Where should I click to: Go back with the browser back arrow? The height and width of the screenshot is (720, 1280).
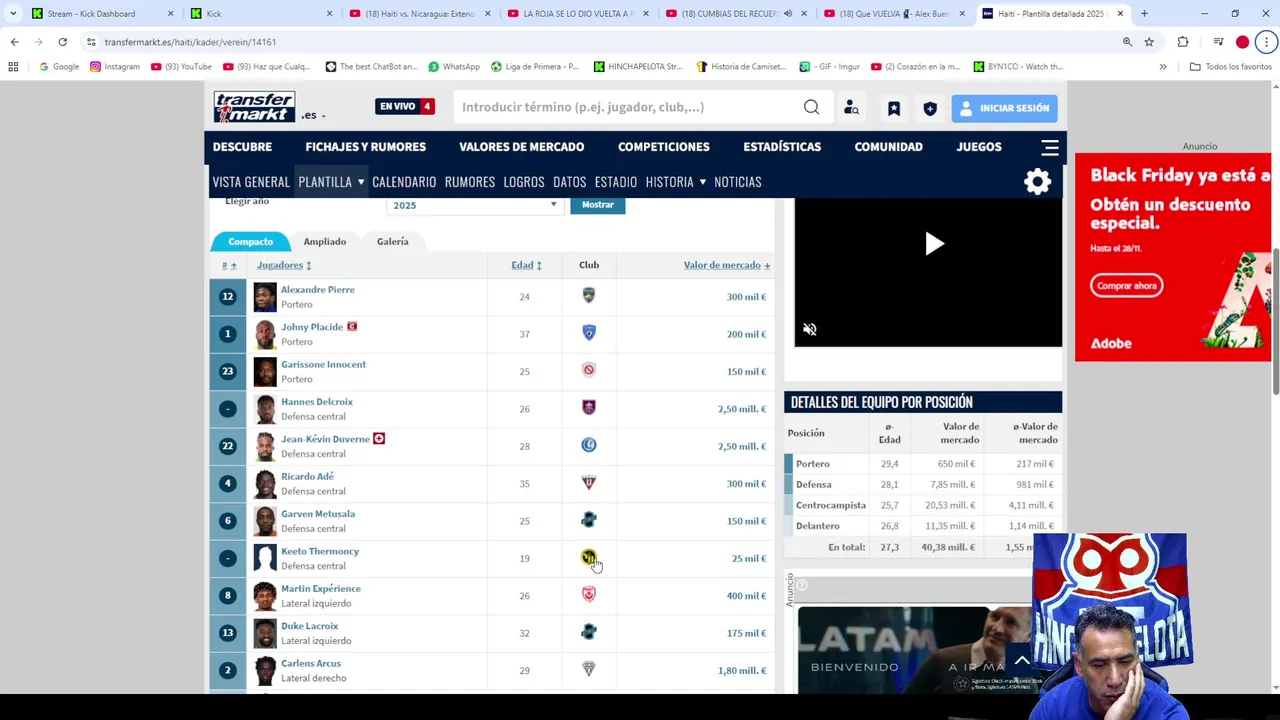click(14, 42)
